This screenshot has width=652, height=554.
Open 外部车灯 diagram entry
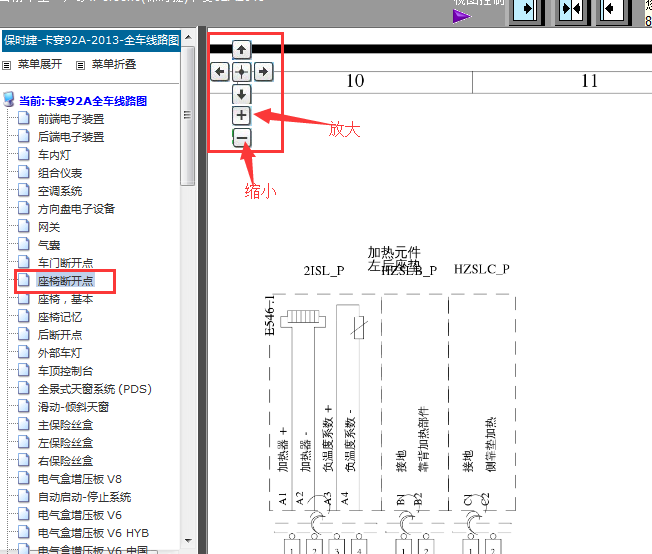pos(60,353)
